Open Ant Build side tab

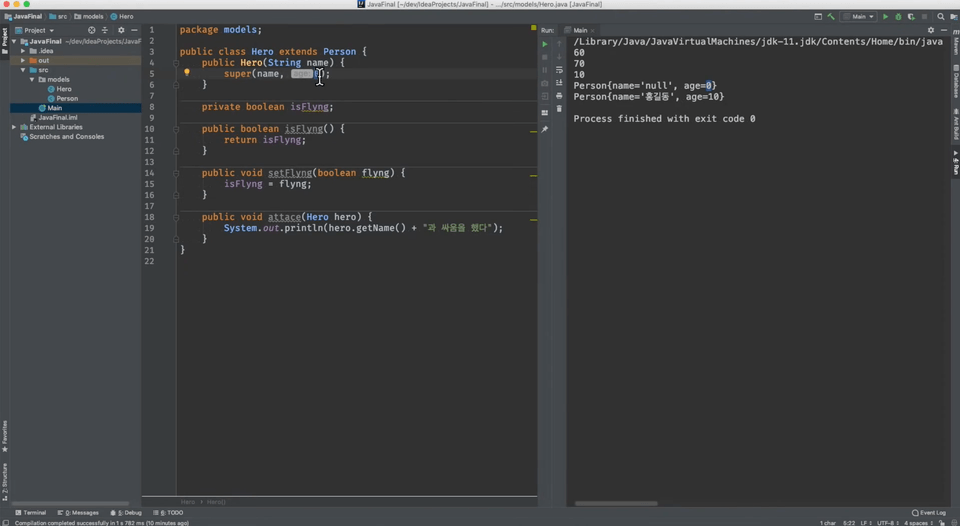click(956, 124)
